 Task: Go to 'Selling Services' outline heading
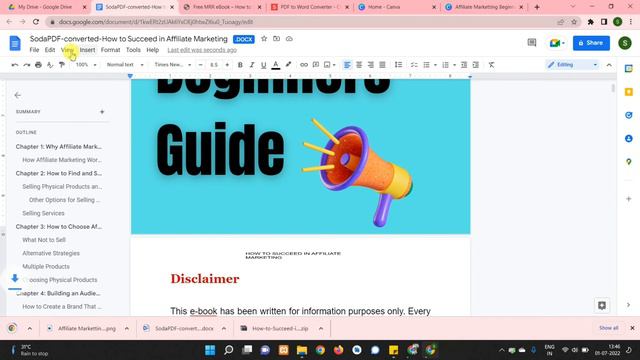43,213
